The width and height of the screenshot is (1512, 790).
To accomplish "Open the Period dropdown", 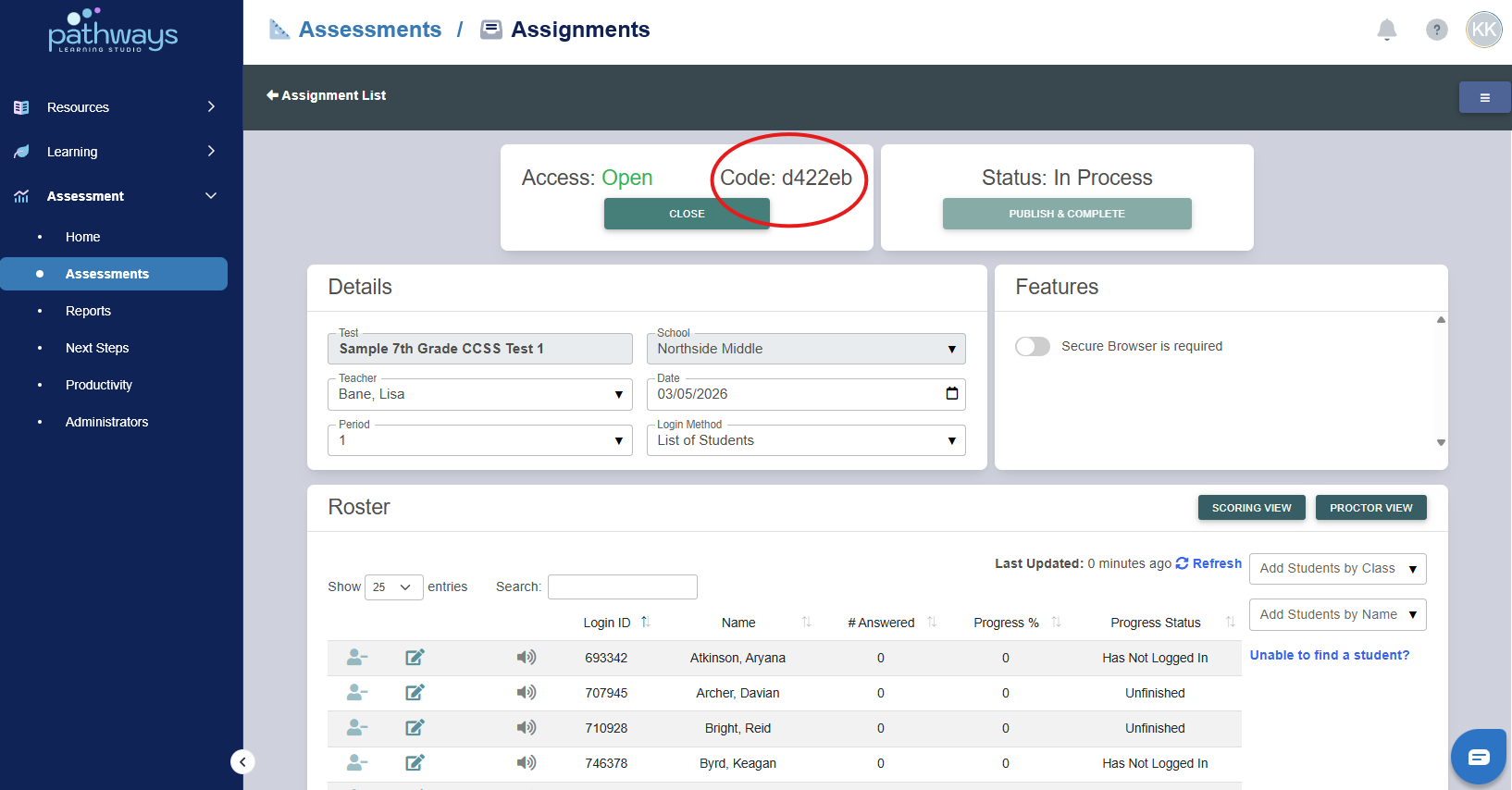I will 480,440.
